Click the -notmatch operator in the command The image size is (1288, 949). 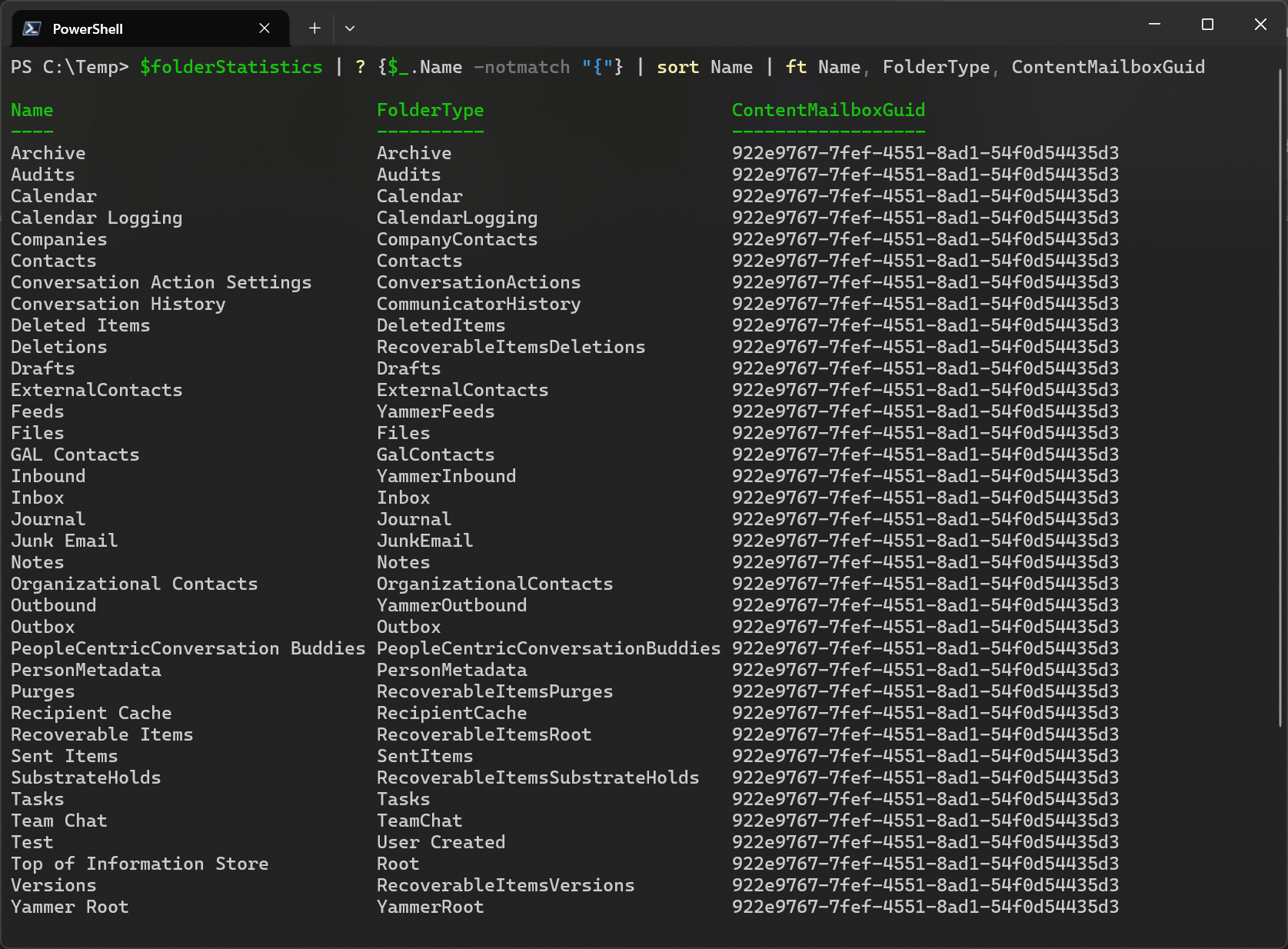tap(522, 67)
